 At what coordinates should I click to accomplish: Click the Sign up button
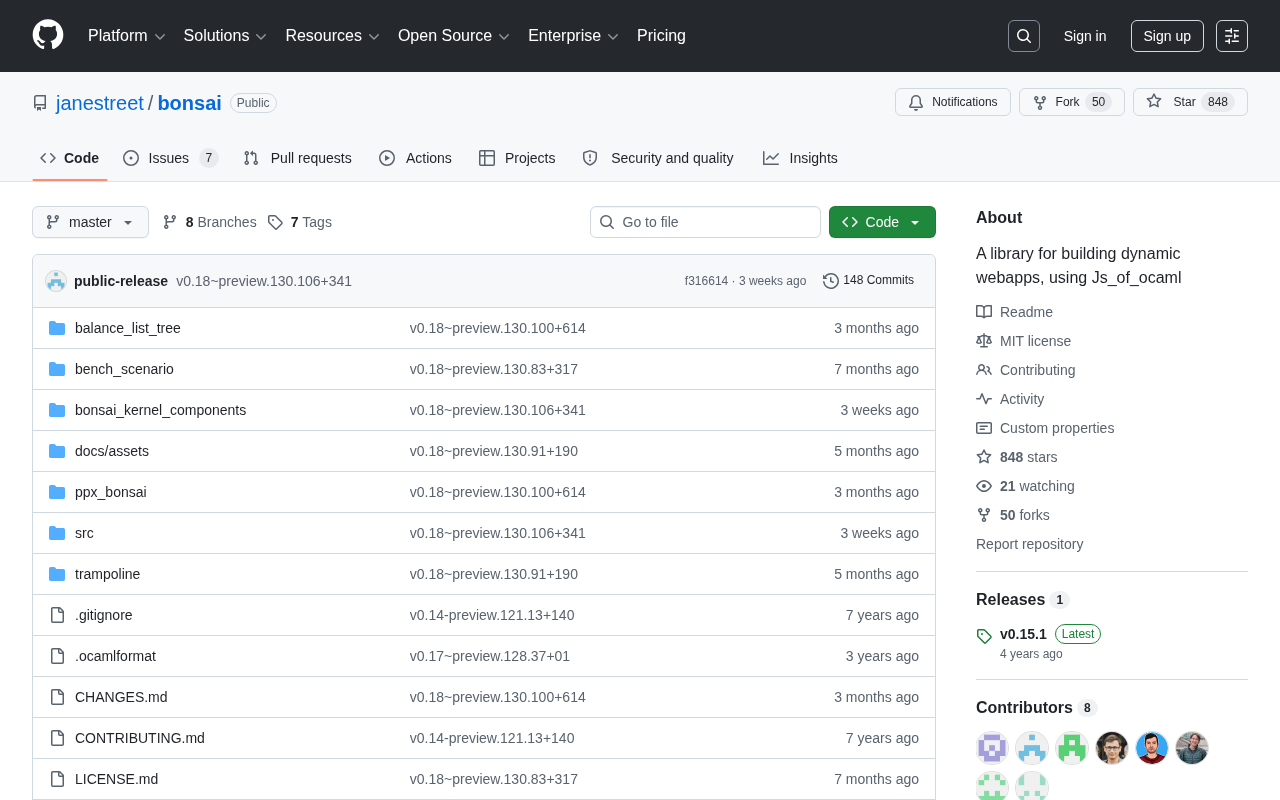[x=1167, y=36]
